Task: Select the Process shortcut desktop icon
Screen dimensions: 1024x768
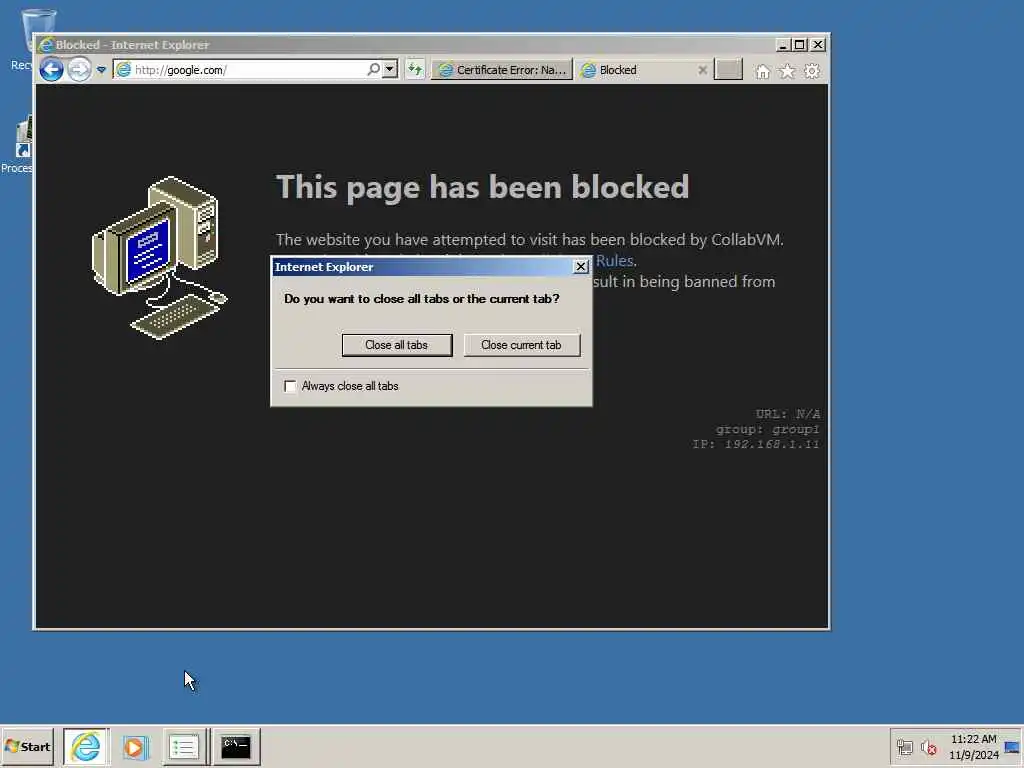Action: (x=16, y=145)
